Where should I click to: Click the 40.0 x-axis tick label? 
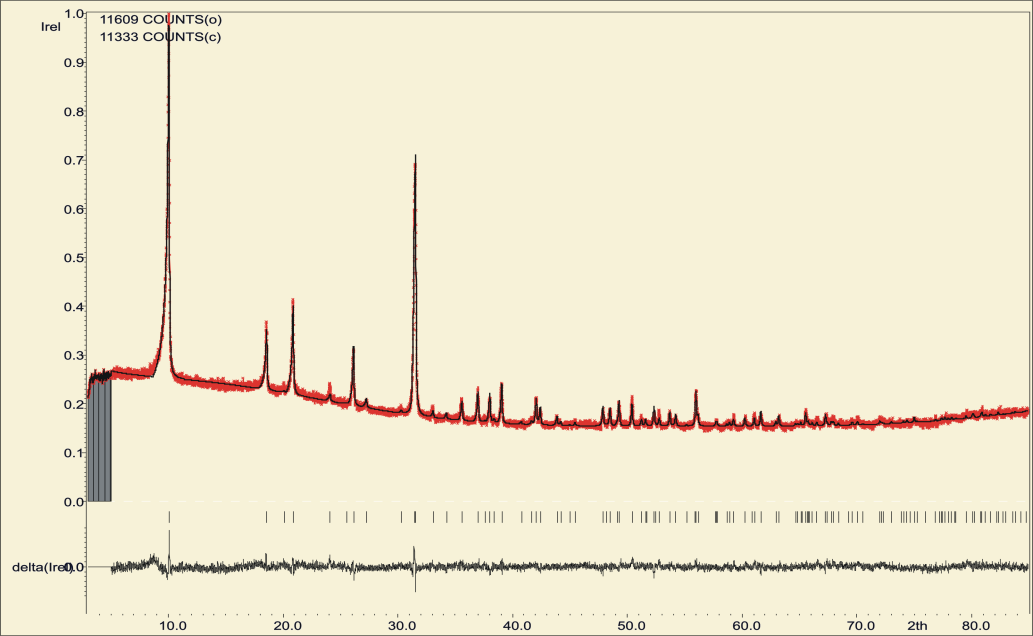516,625
